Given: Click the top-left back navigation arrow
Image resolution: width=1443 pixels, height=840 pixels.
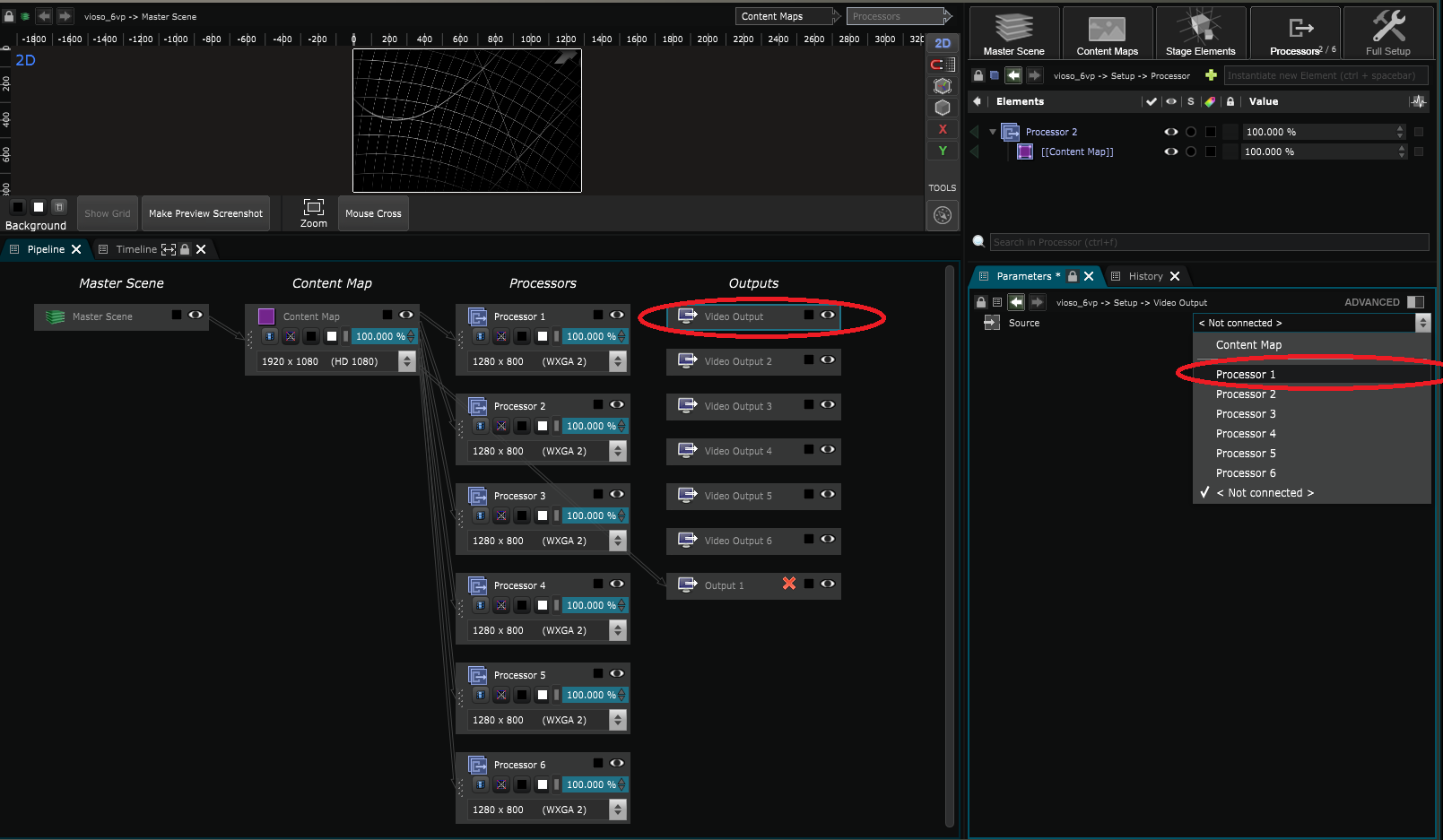Looking at the screenshot, I should tap(44, 16).
